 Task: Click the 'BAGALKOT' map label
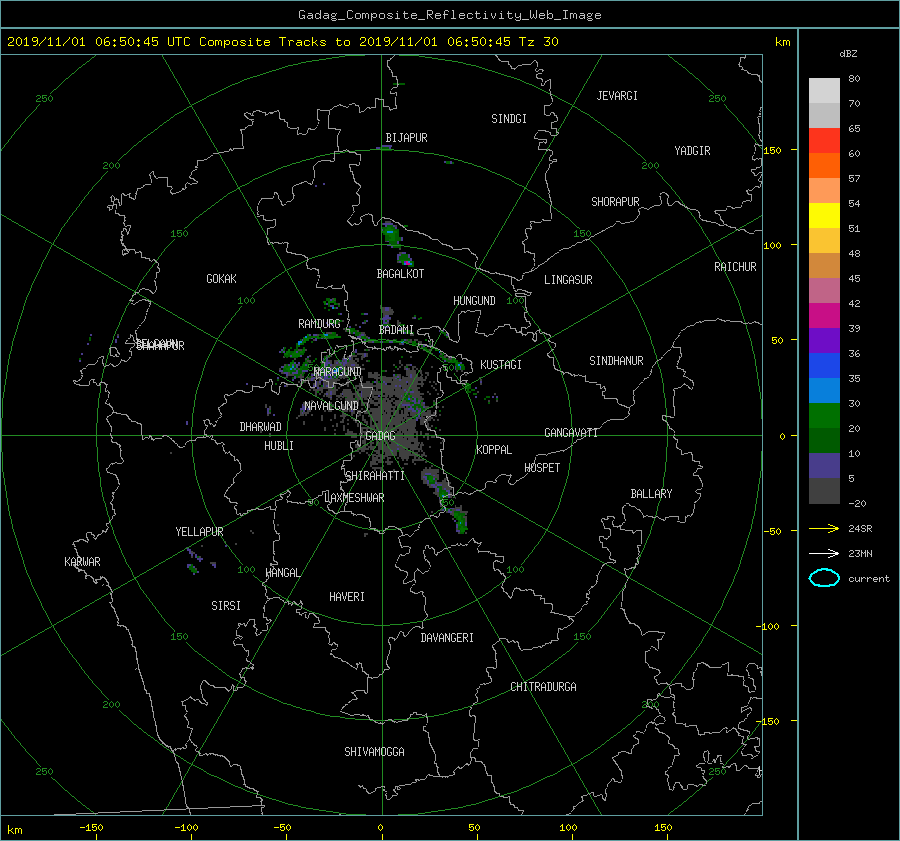[400, 274]
